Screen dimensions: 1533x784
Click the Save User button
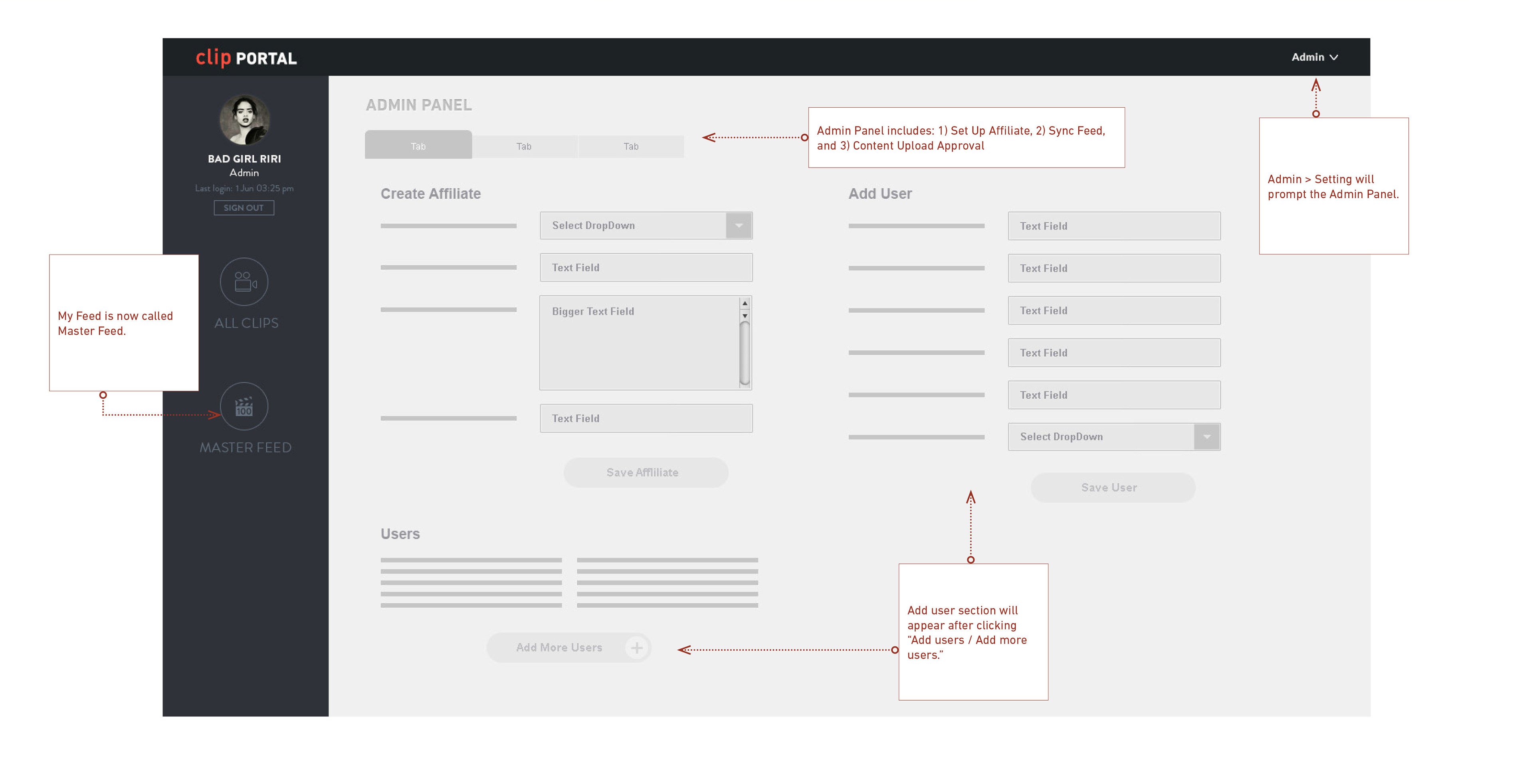click(1113, 487)
